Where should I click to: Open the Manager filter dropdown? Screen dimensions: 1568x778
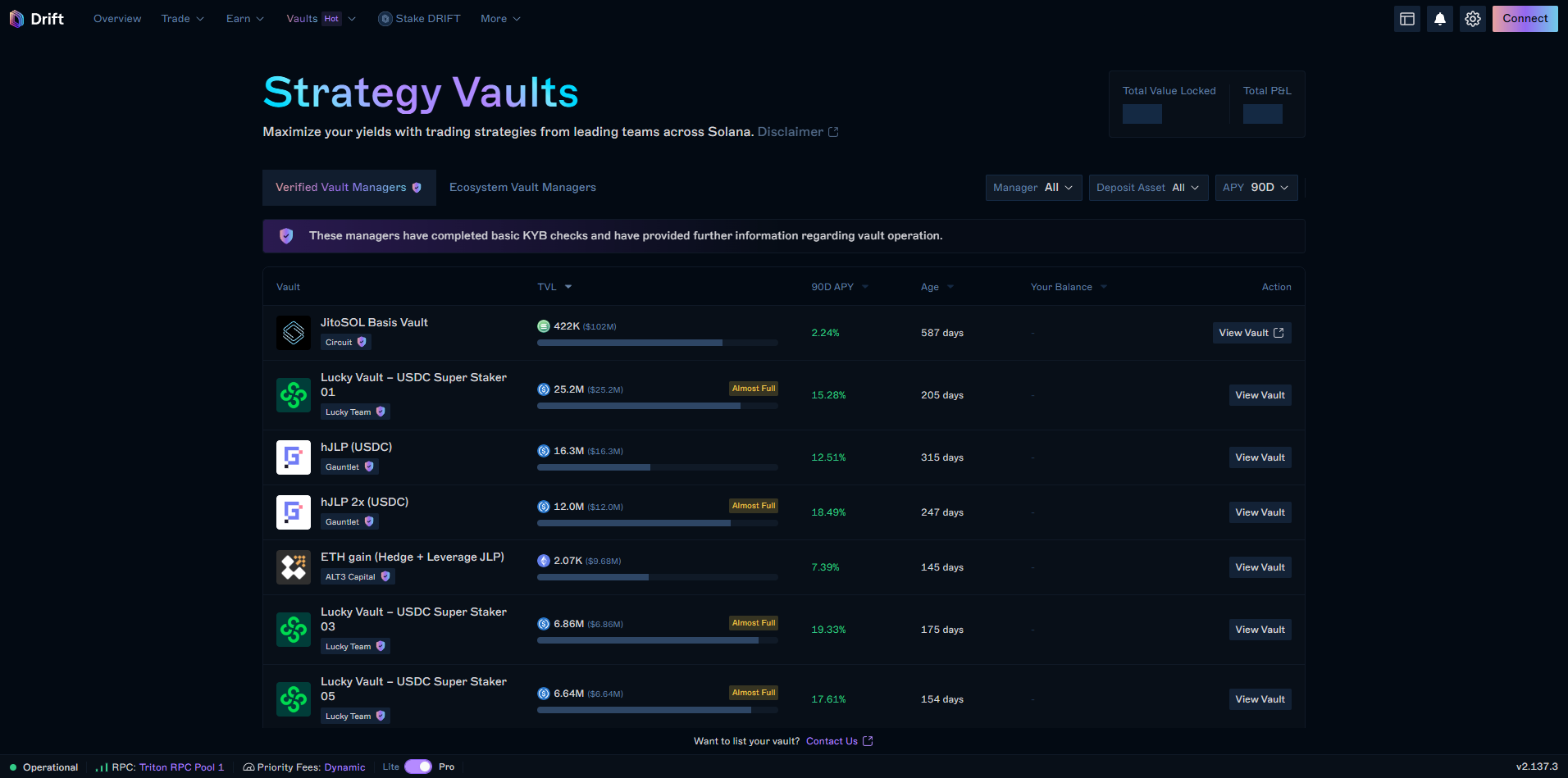[x=1033, y=187]
